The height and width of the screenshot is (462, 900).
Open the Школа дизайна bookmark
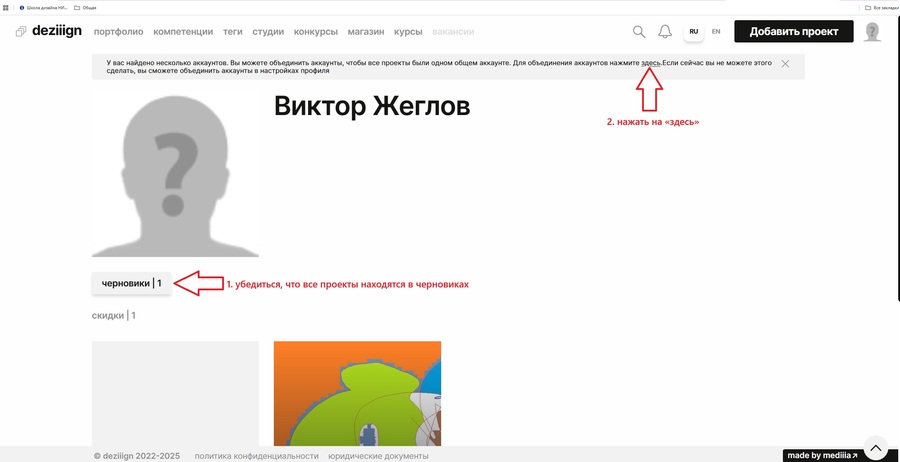(x=44, y=8)
